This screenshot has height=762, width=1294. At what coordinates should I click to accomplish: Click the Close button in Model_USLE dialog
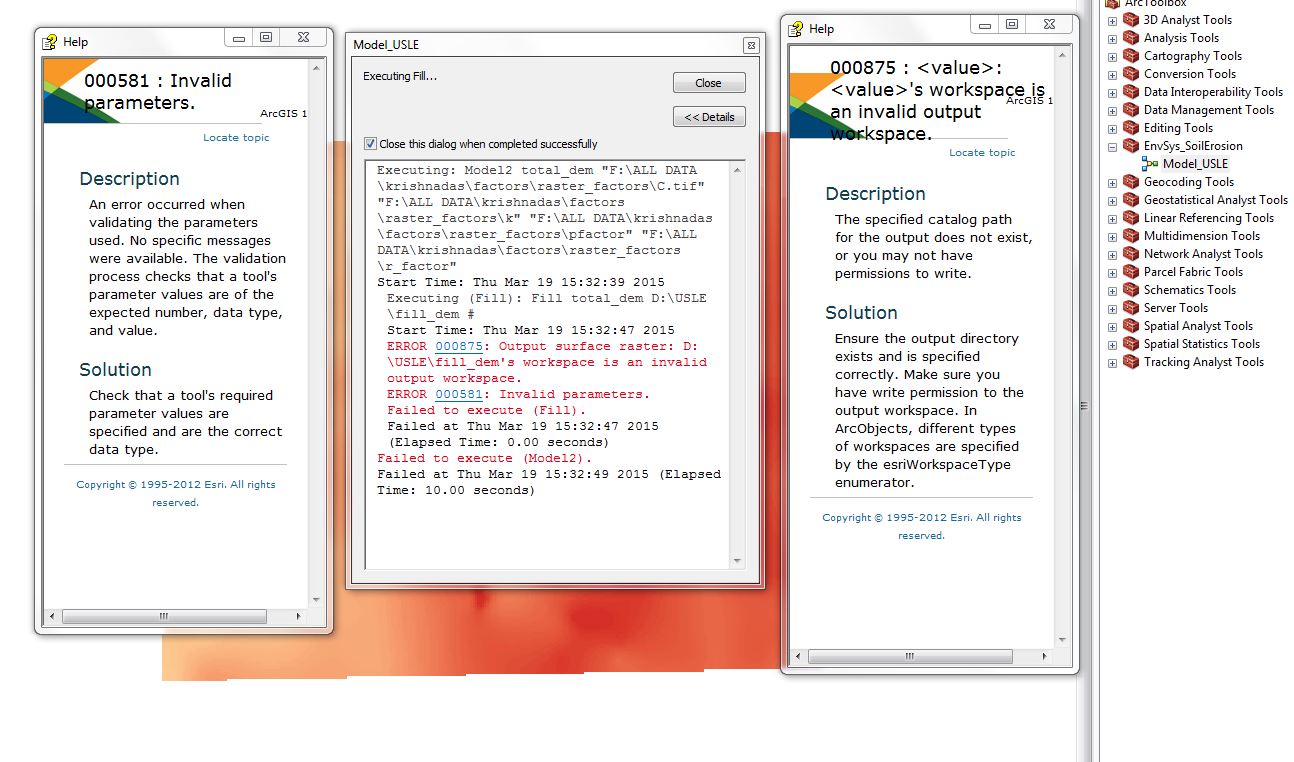709,83
